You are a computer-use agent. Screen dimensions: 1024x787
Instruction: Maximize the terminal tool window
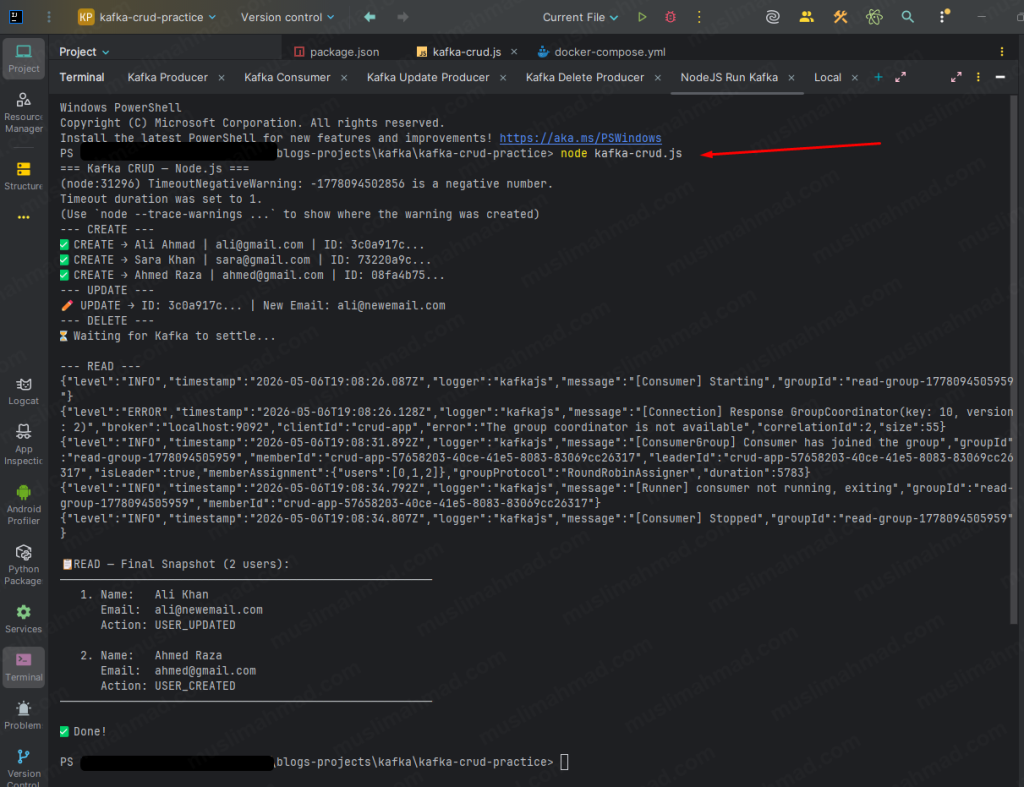tap(956, 77)
